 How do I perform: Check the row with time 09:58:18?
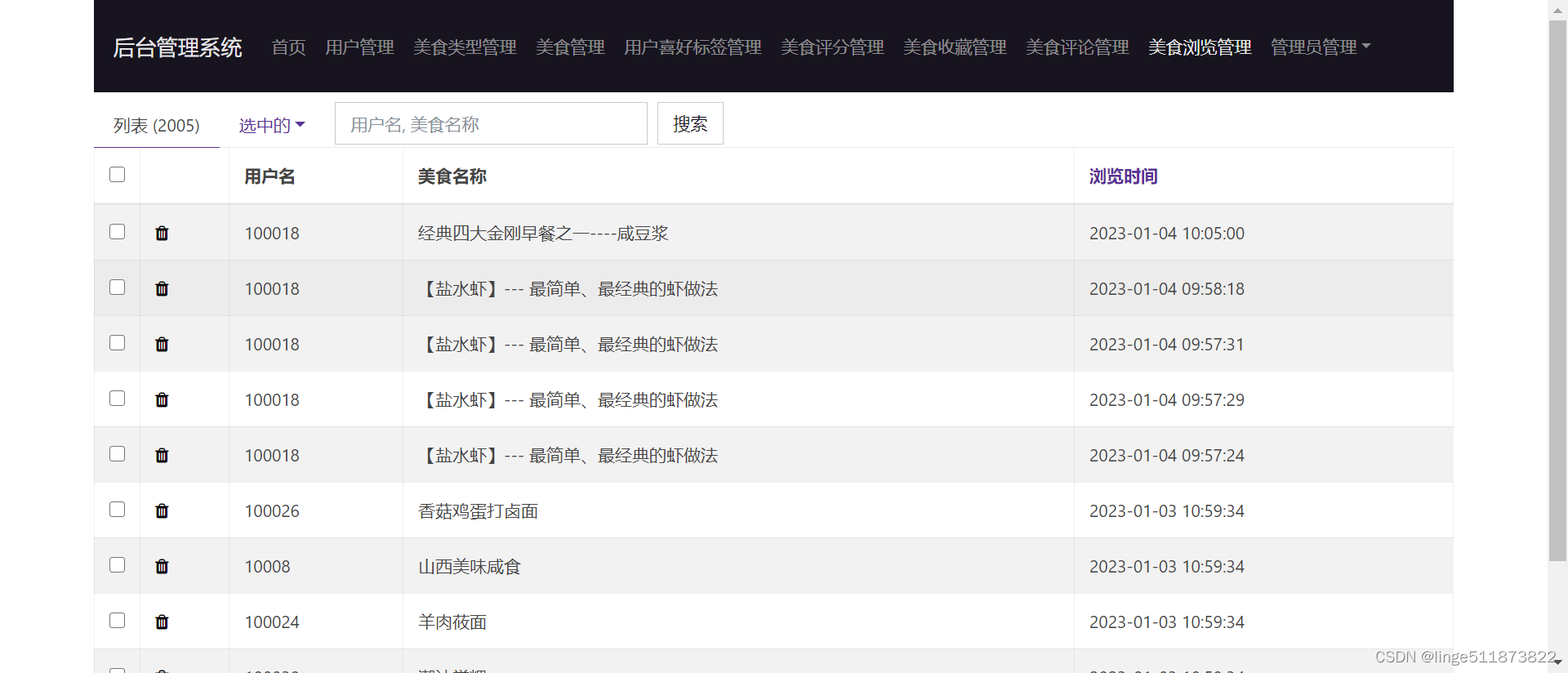[118, 287]
